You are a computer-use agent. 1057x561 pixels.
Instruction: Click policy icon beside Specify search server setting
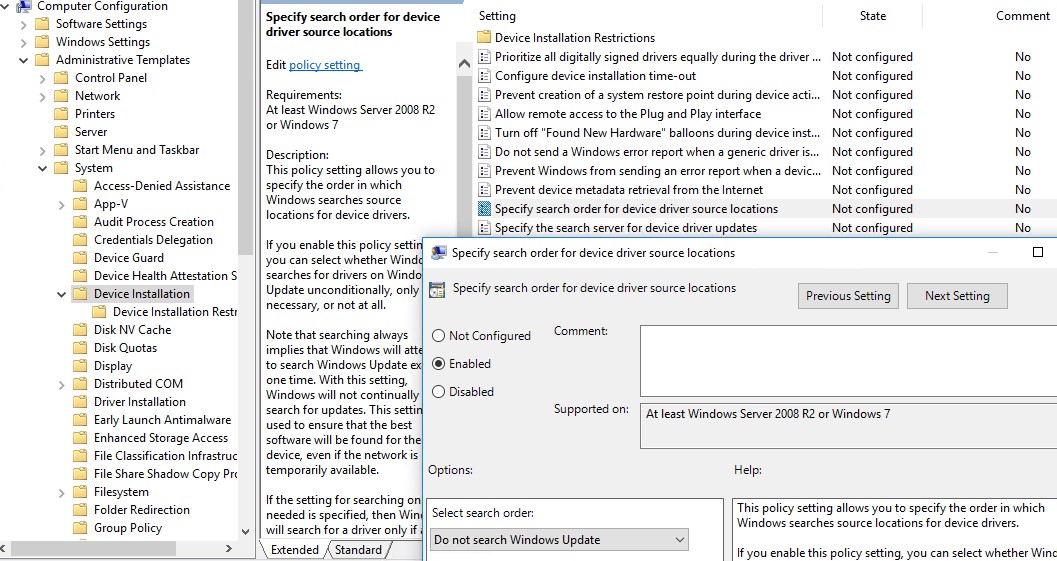(484, 228)
